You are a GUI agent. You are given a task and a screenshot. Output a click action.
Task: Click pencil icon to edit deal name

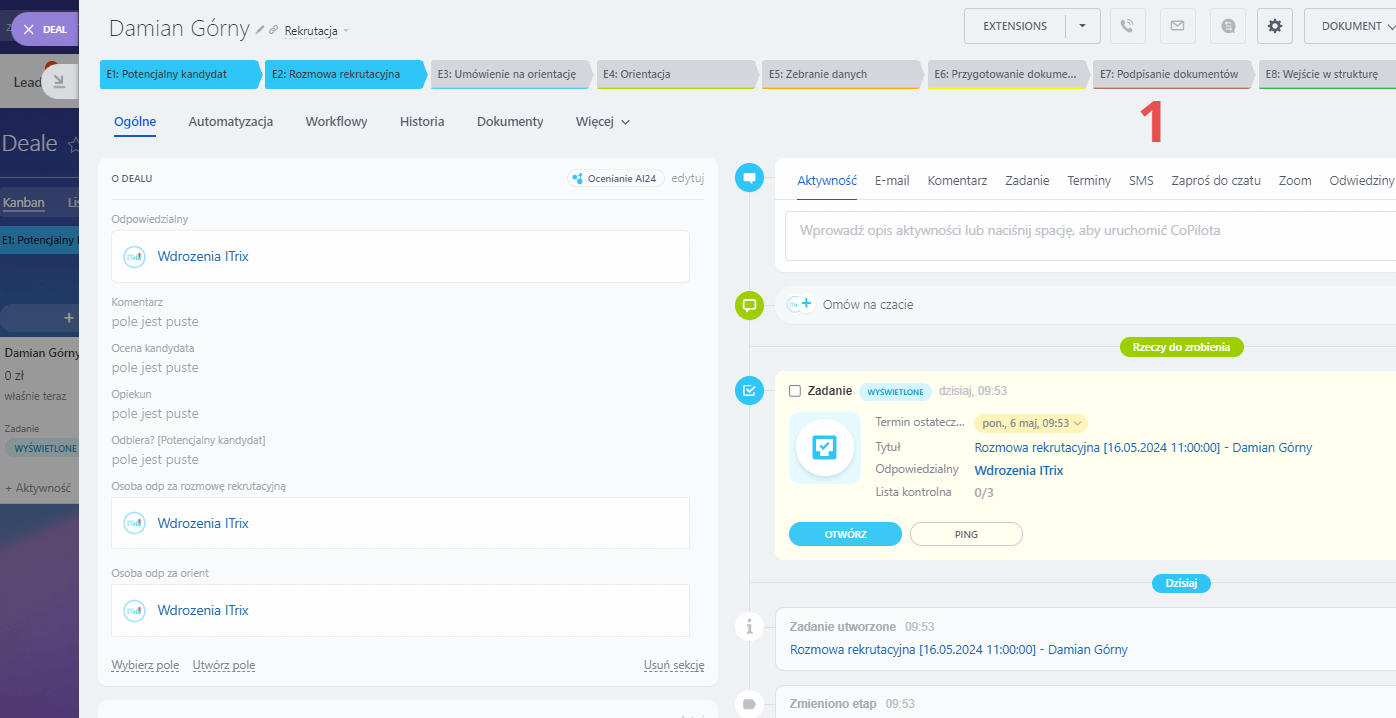[260, 31]
